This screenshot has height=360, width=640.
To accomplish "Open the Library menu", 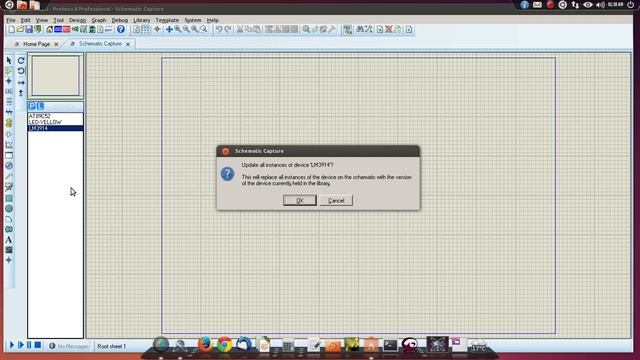I will pyautogui.click(x=142, y=20).
